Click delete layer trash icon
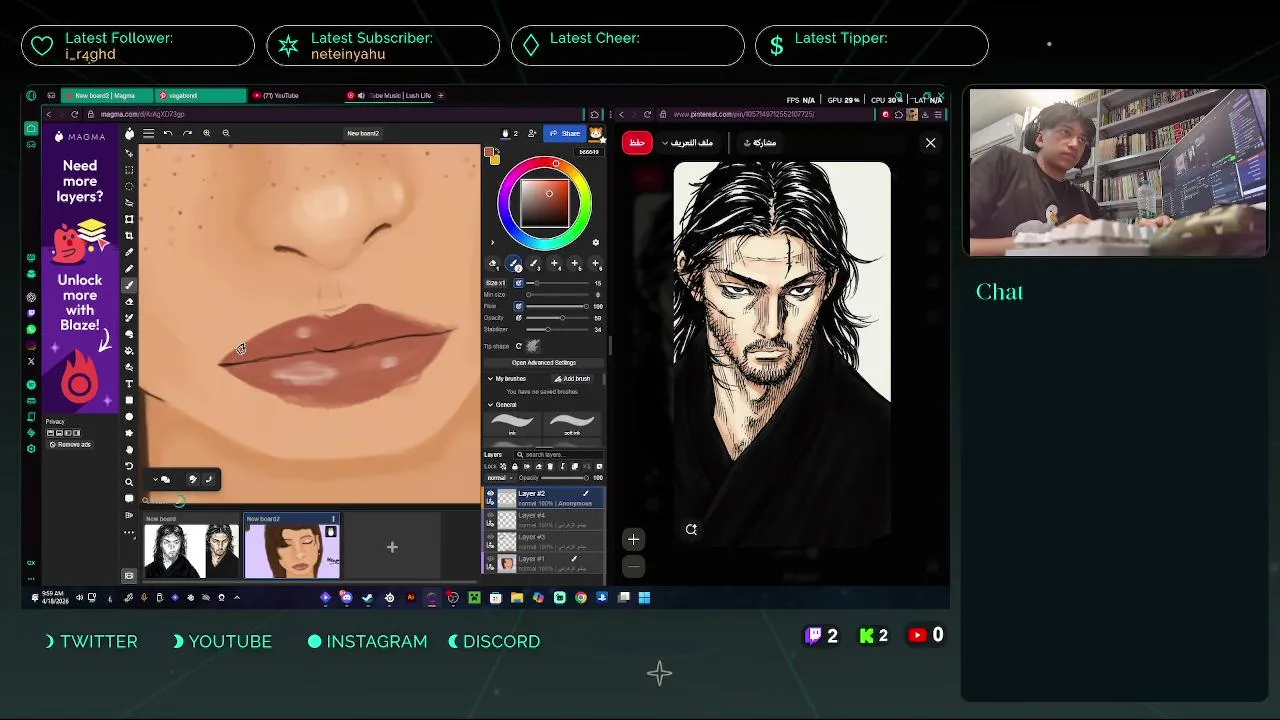The image size is (1280, 720). click(x=550, y=466)
